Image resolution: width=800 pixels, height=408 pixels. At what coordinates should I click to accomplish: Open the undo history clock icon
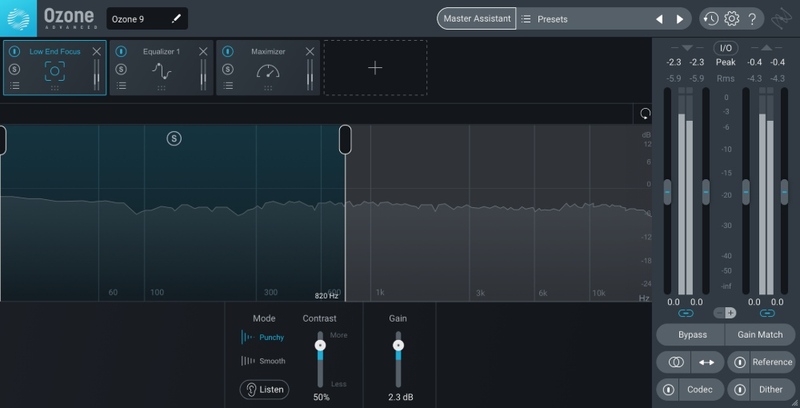click(x=709, y=19)
